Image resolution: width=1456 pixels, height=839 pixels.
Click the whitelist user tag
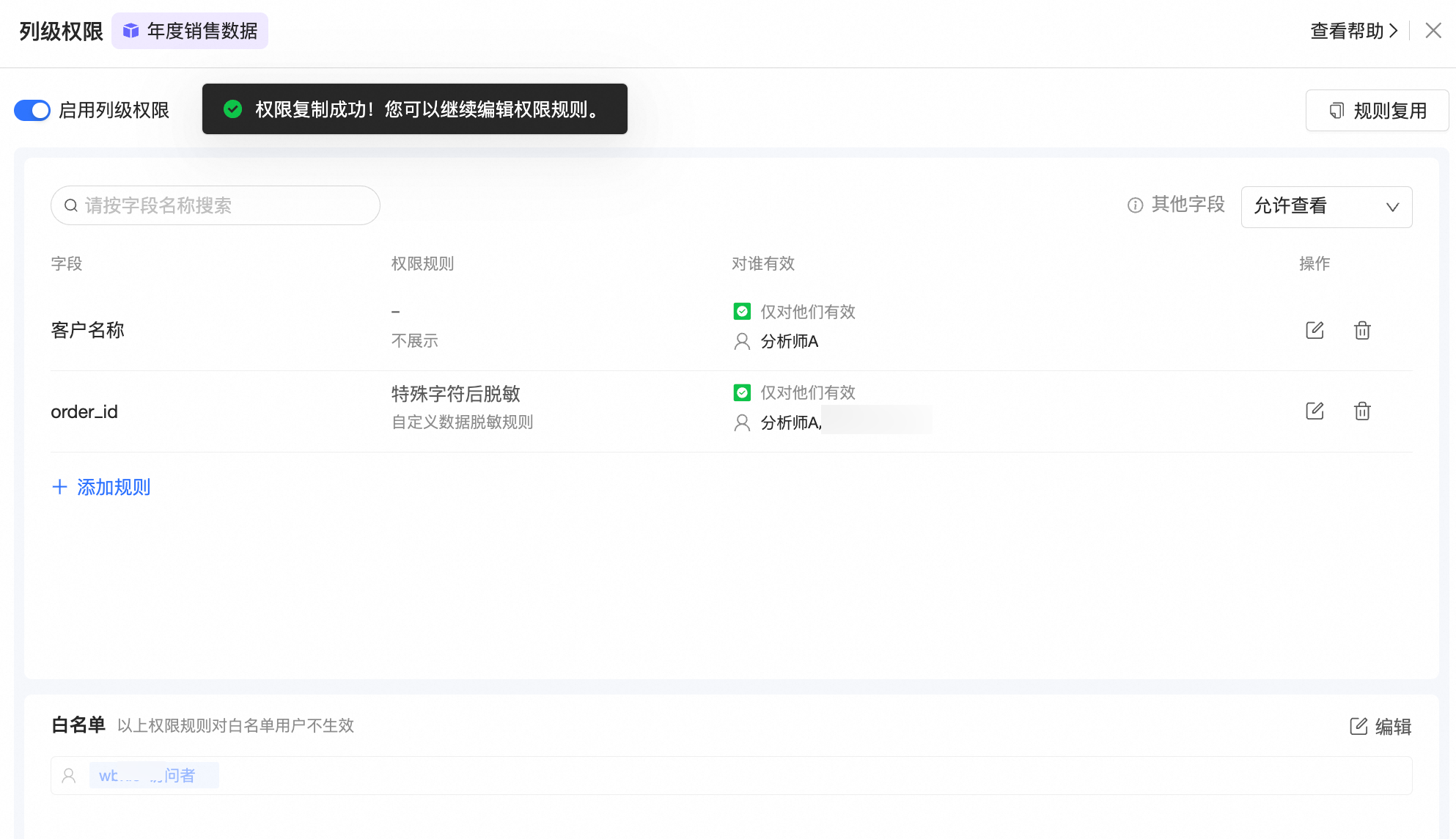(154, 775)
